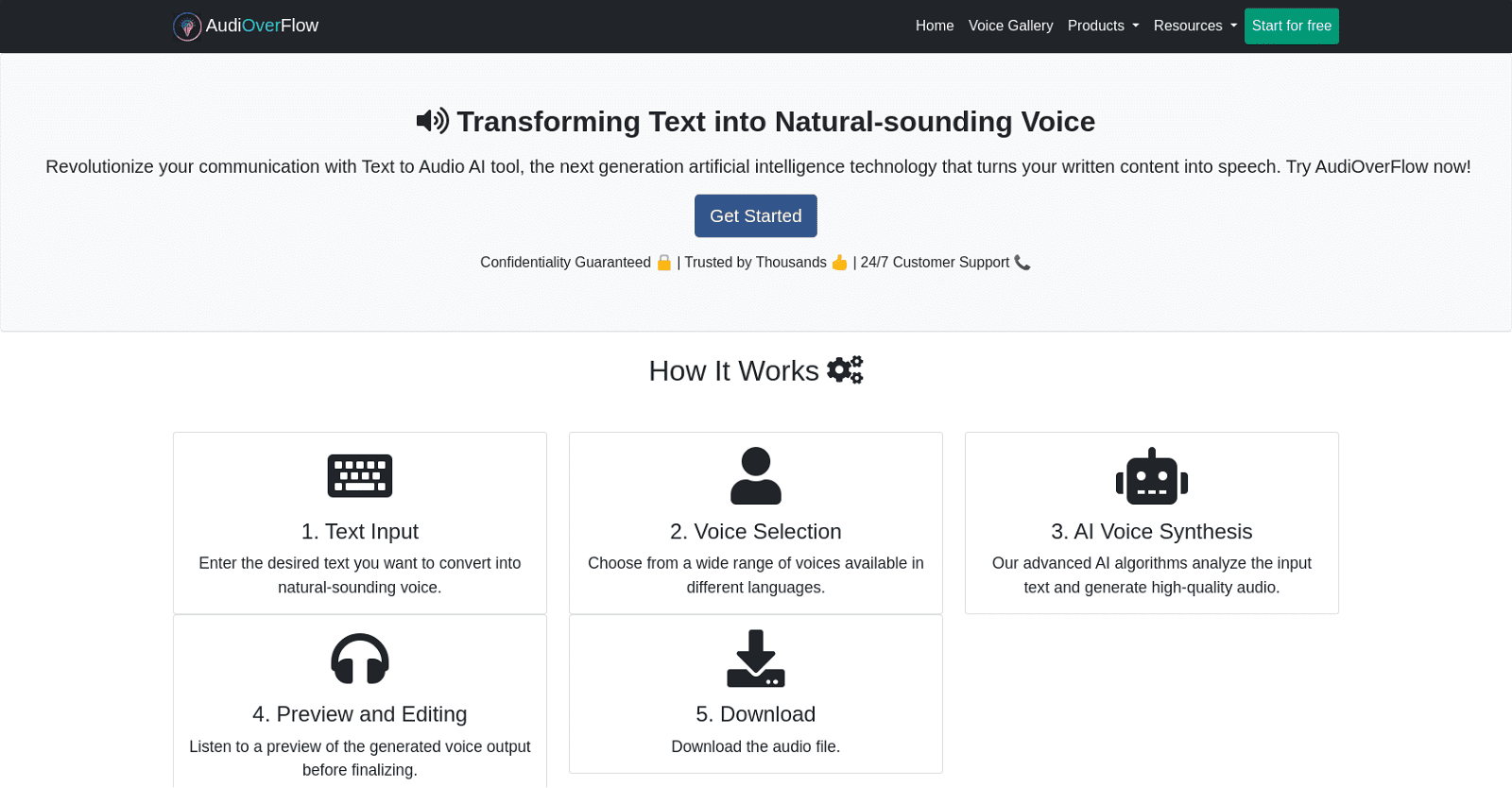Screen dimensions: 1512x788
Task: Open the Voice Gallery page
Action: pyautogui.click(x=1010, y=26)
